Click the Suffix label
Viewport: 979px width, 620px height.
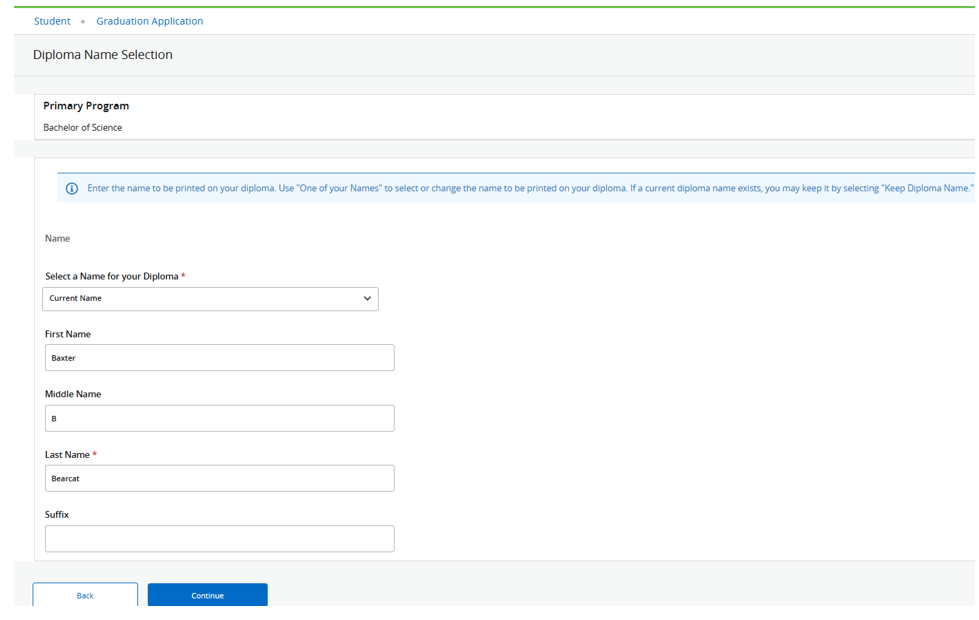57,515
